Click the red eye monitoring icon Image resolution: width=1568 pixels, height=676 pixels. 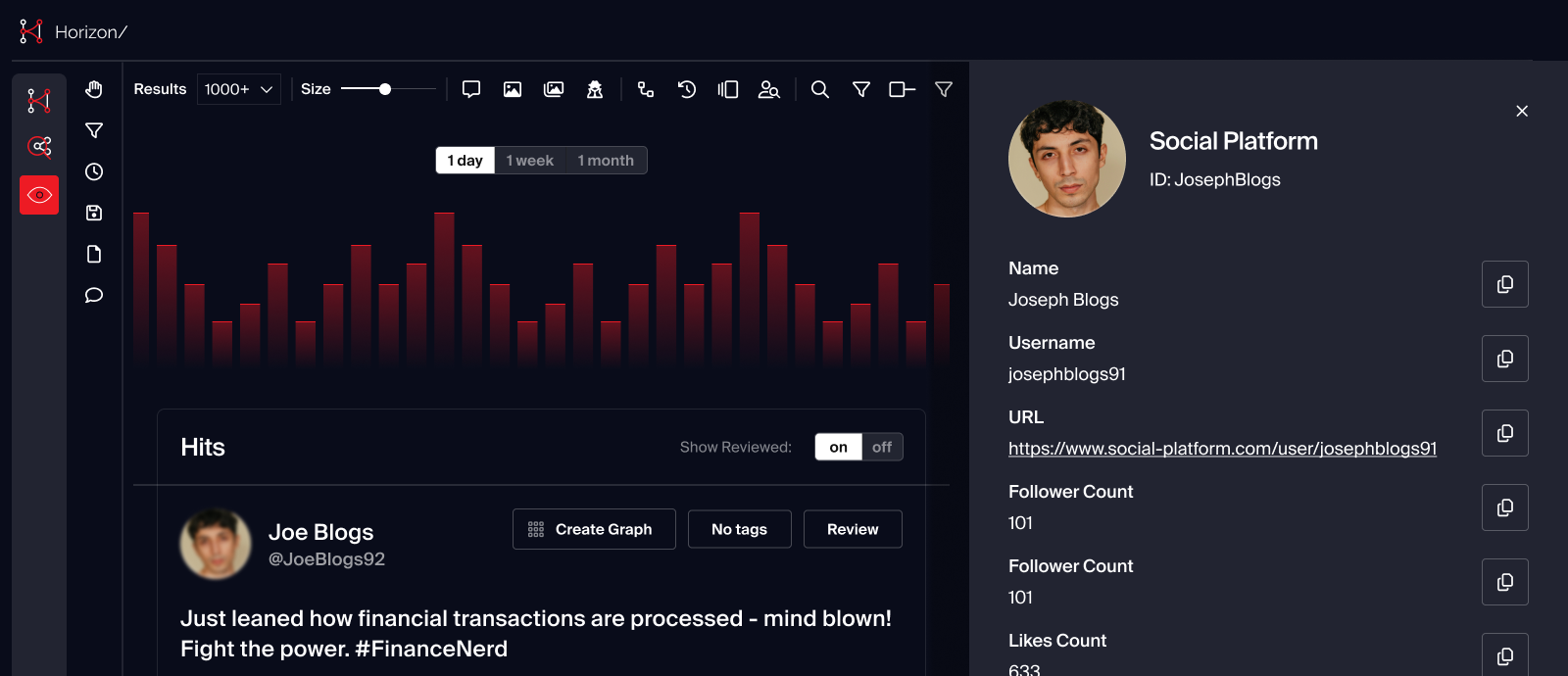(39, 195)
